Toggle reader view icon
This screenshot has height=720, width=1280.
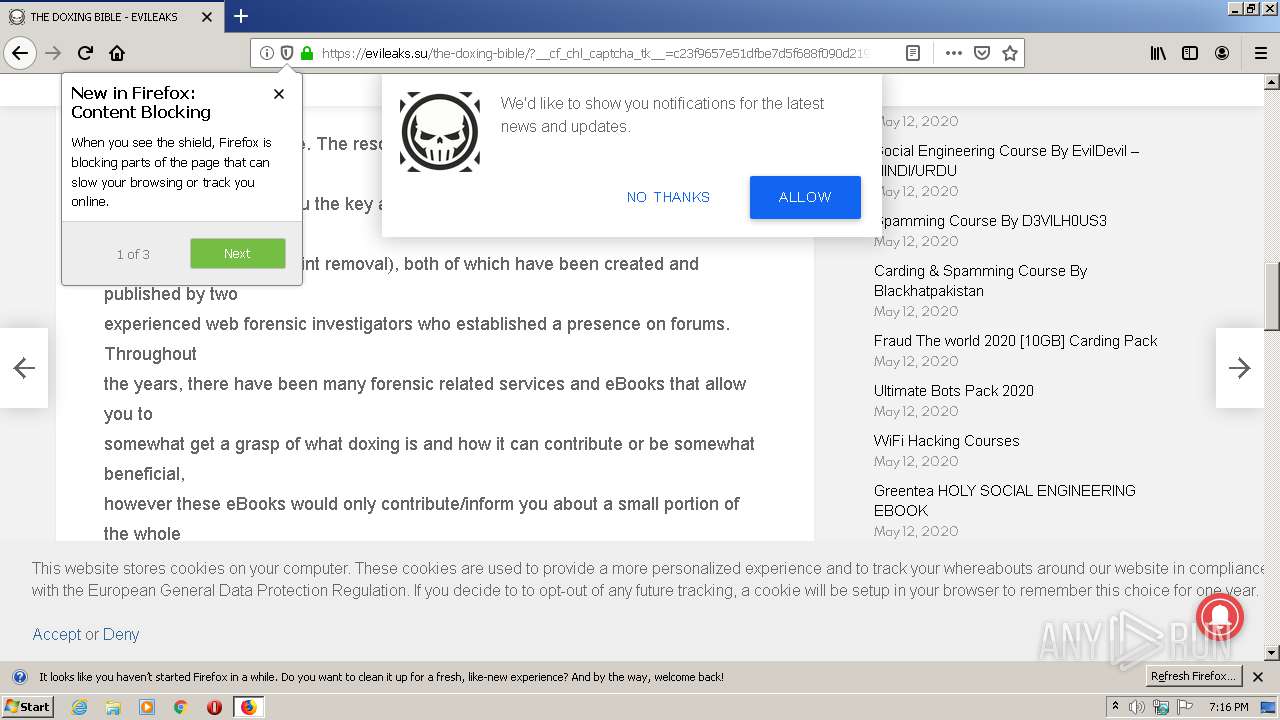[x=913, y=53]
